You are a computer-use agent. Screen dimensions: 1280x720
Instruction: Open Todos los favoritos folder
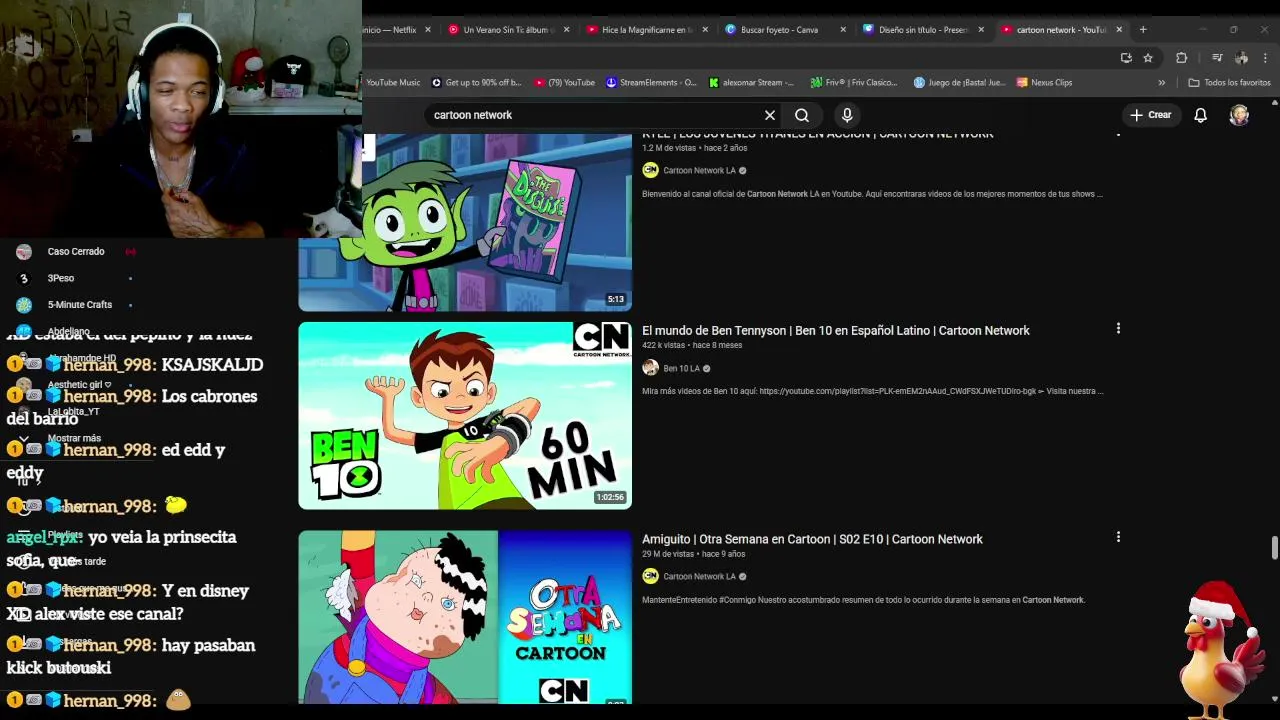click(x=1229, y=83)
